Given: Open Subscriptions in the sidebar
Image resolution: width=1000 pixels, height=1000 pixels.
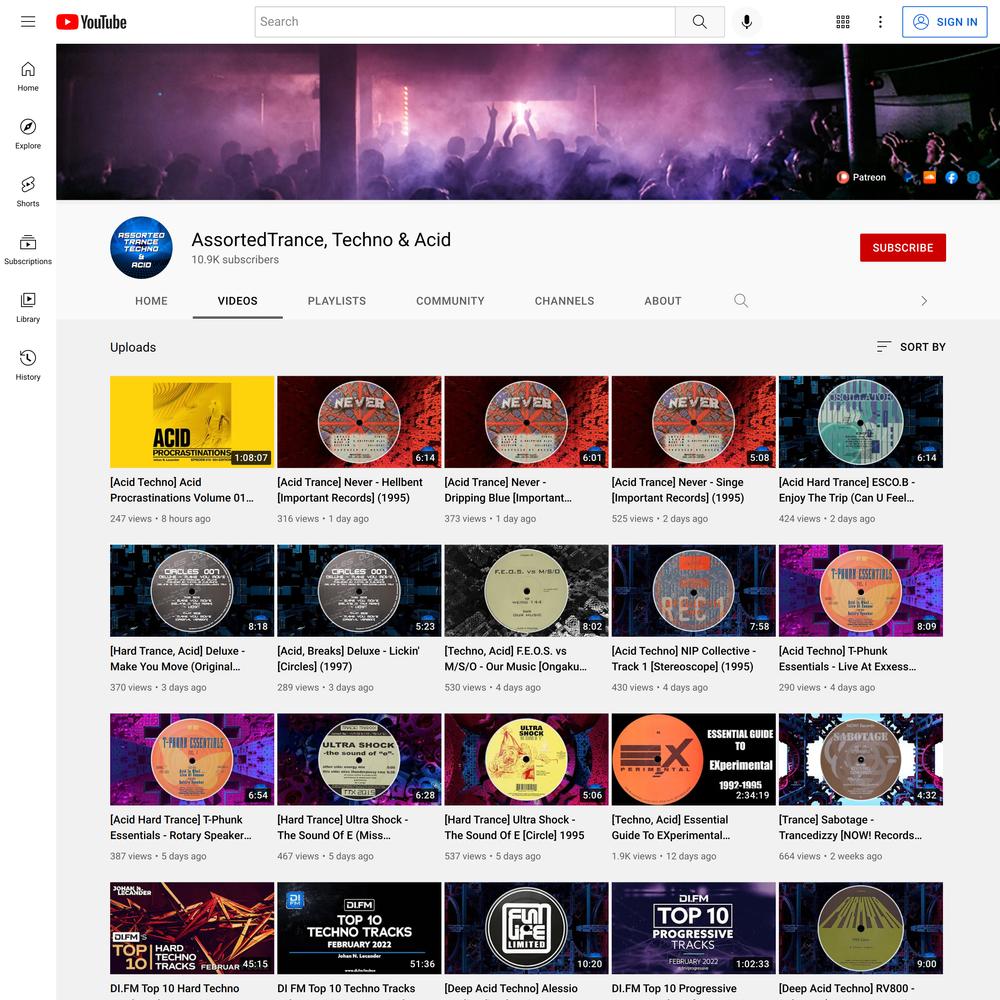Looking at the screenshot, I should 28,250.
